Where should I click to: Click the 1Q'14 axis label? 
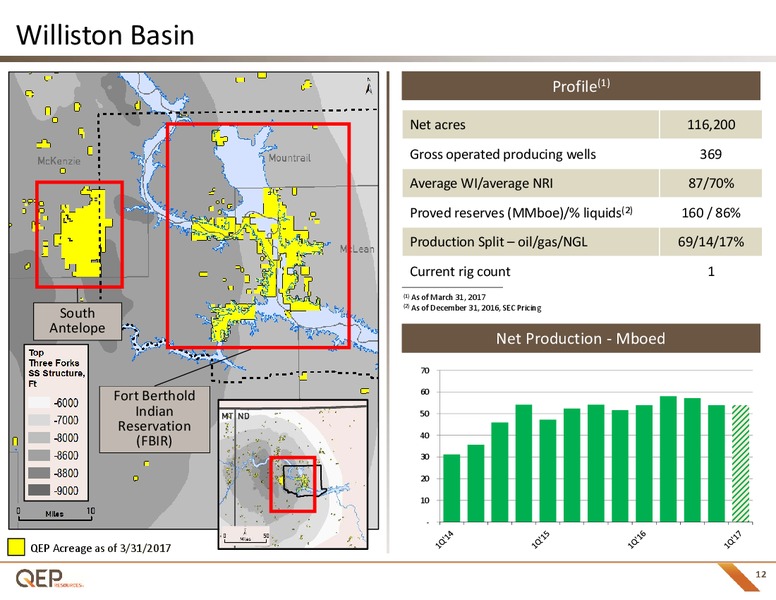444,539
